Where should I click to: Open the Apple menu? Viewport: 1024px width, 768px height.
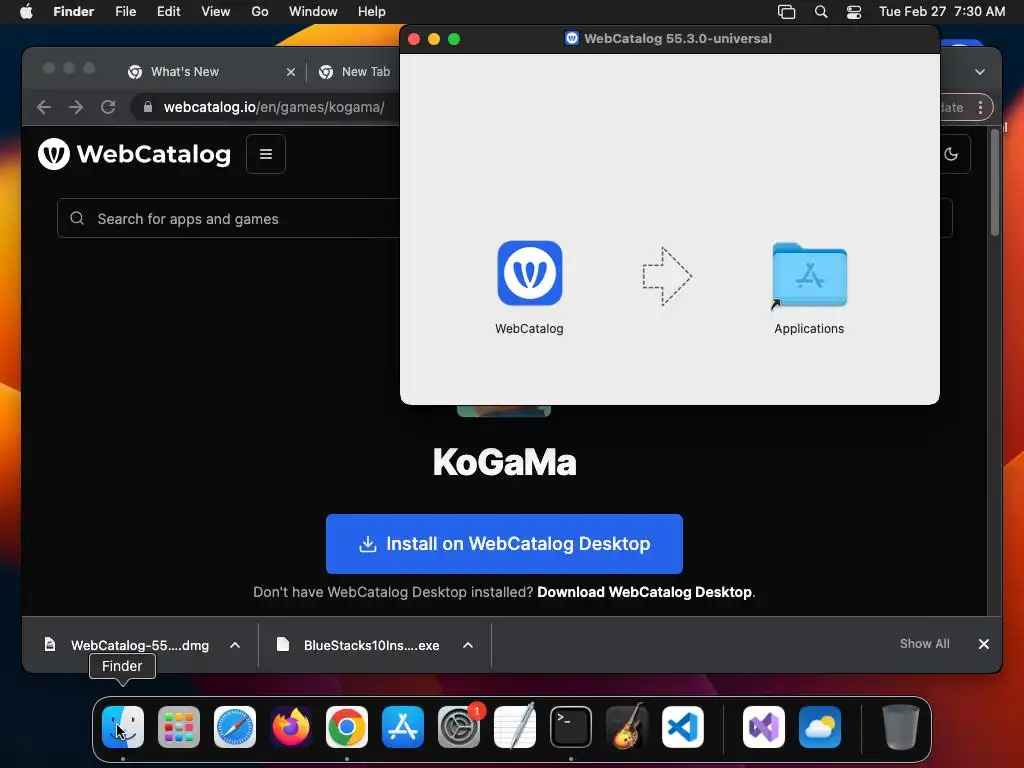point(26,12)
